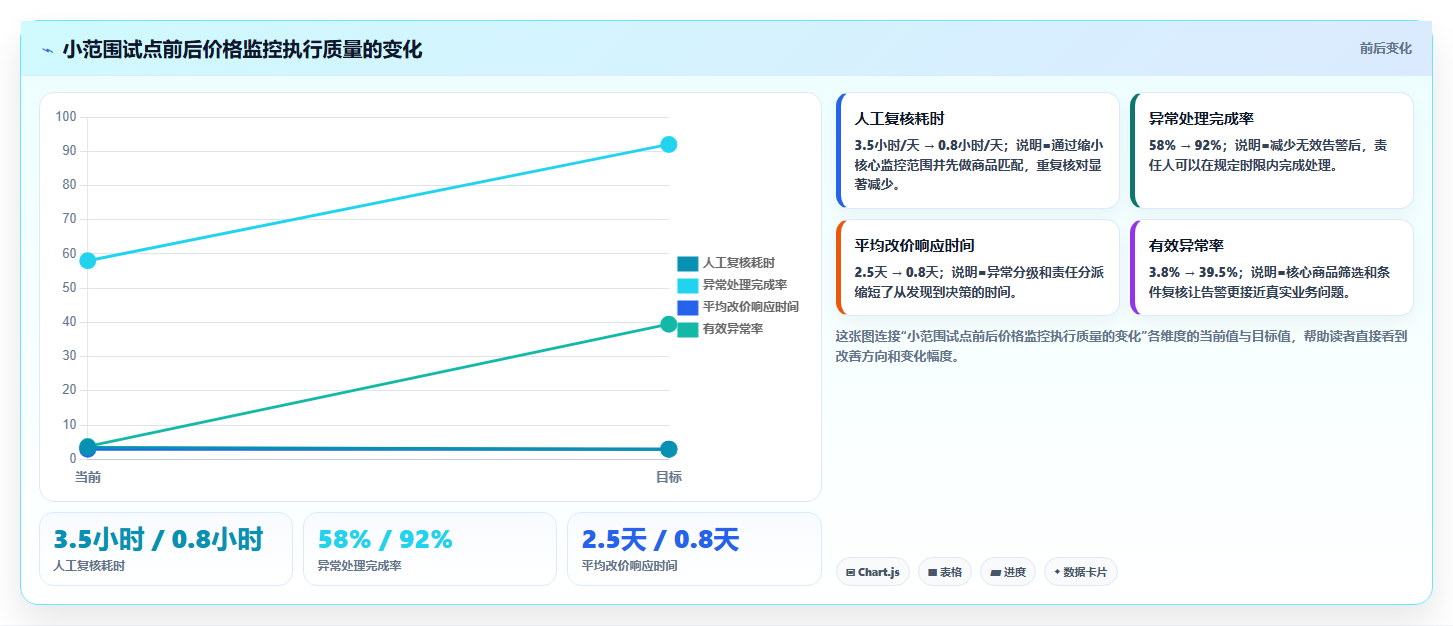Click the text 3.5小时/天 → 0.8小时/天
The image size is (1453, 626).
931,145
